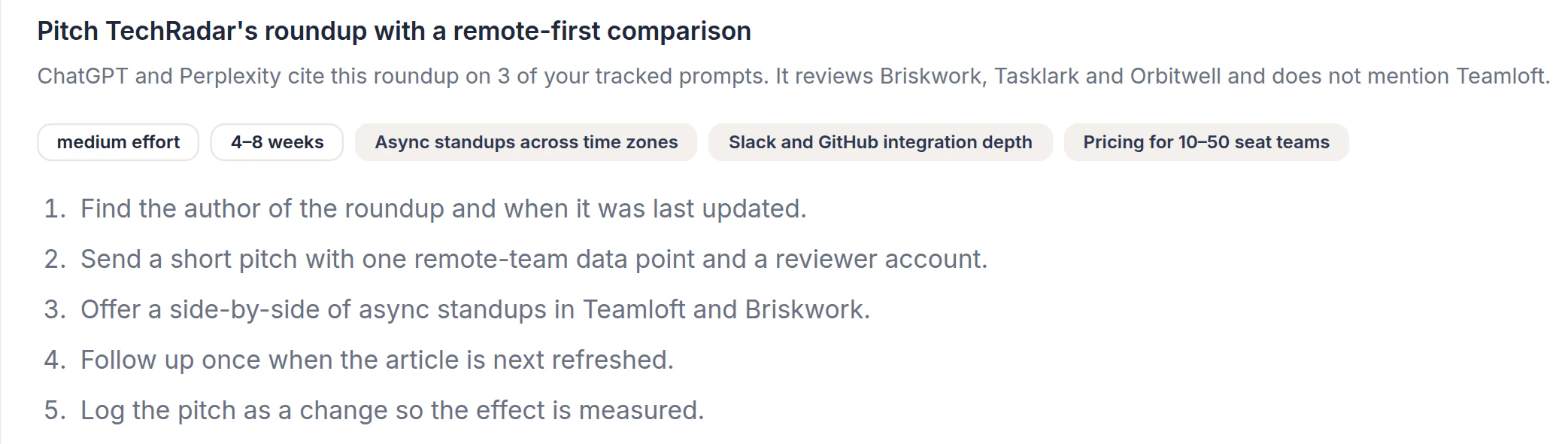Click the list number "1." marker

(x=55, y=208)
